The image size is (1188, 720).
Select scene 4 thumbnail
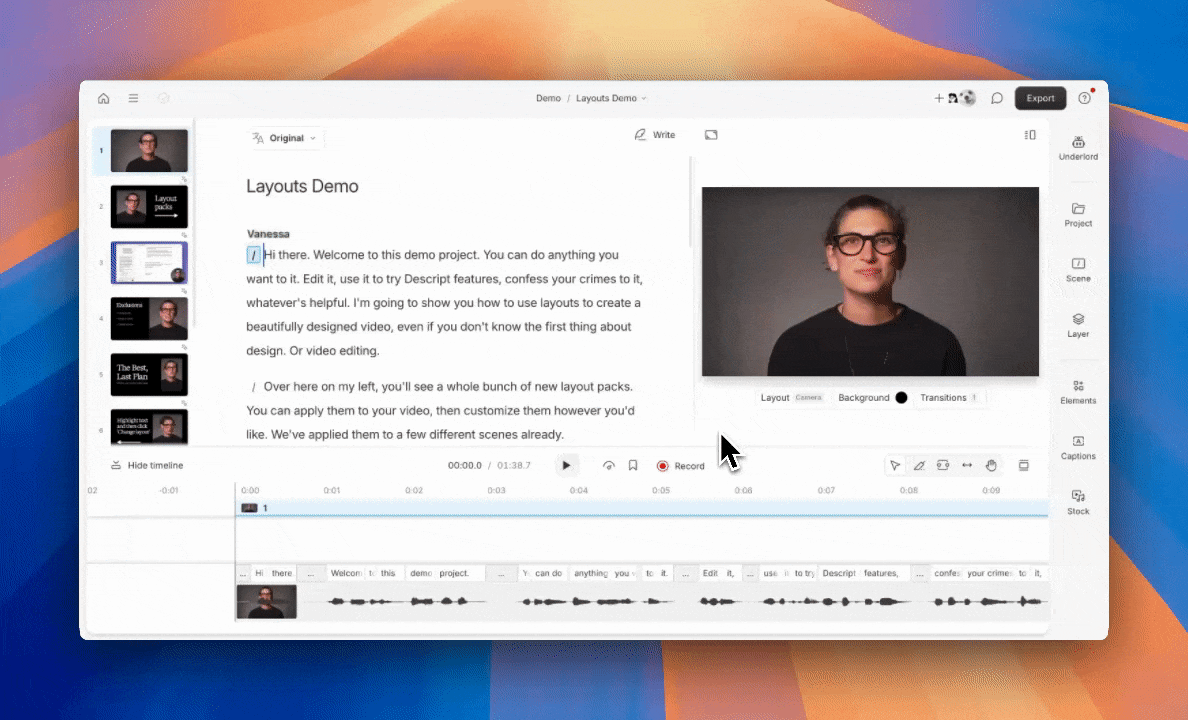coord(149,318)
